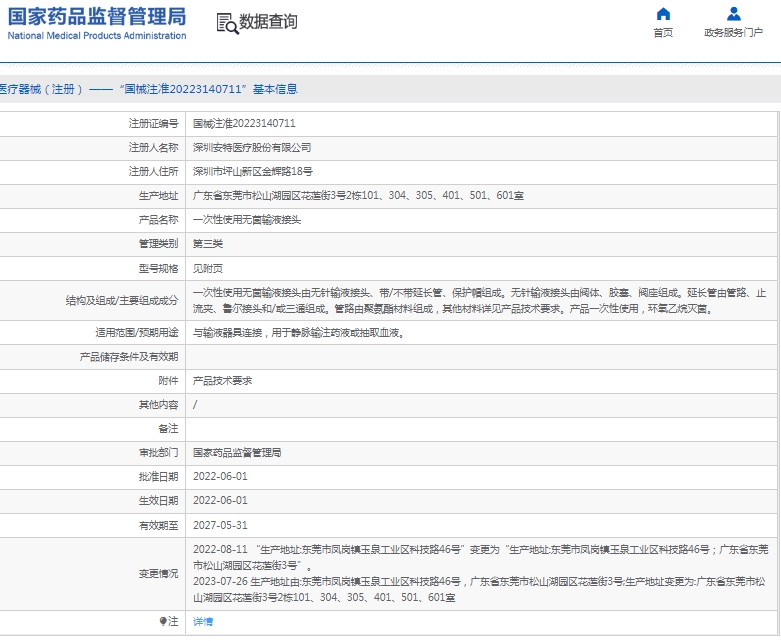The height and width of the screenshot is (641, 781).
Task: Click the 数据查询 search document icon
Action: coord(227,23)
